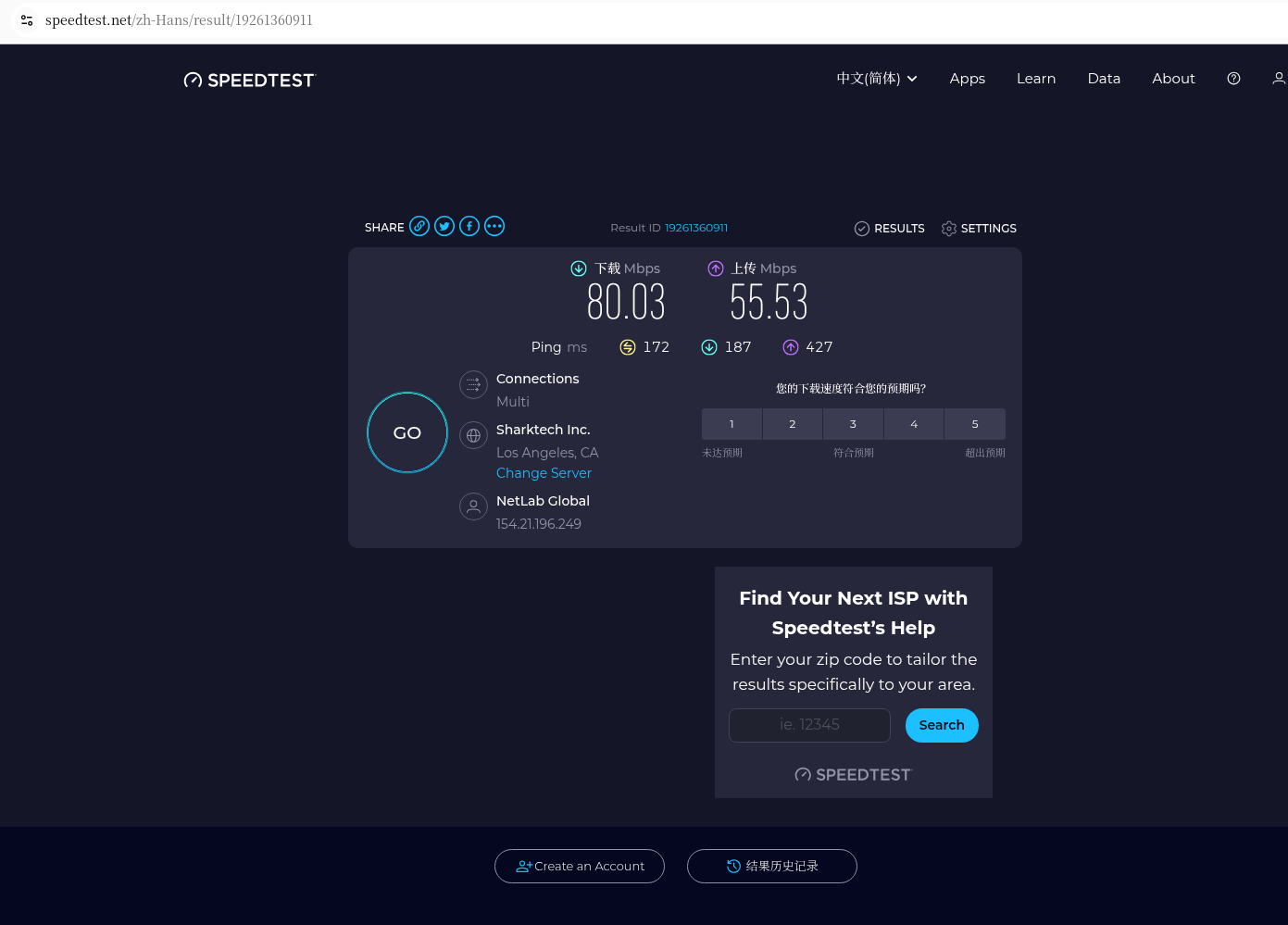
Task: Open the About menu
Action: 1173,79
